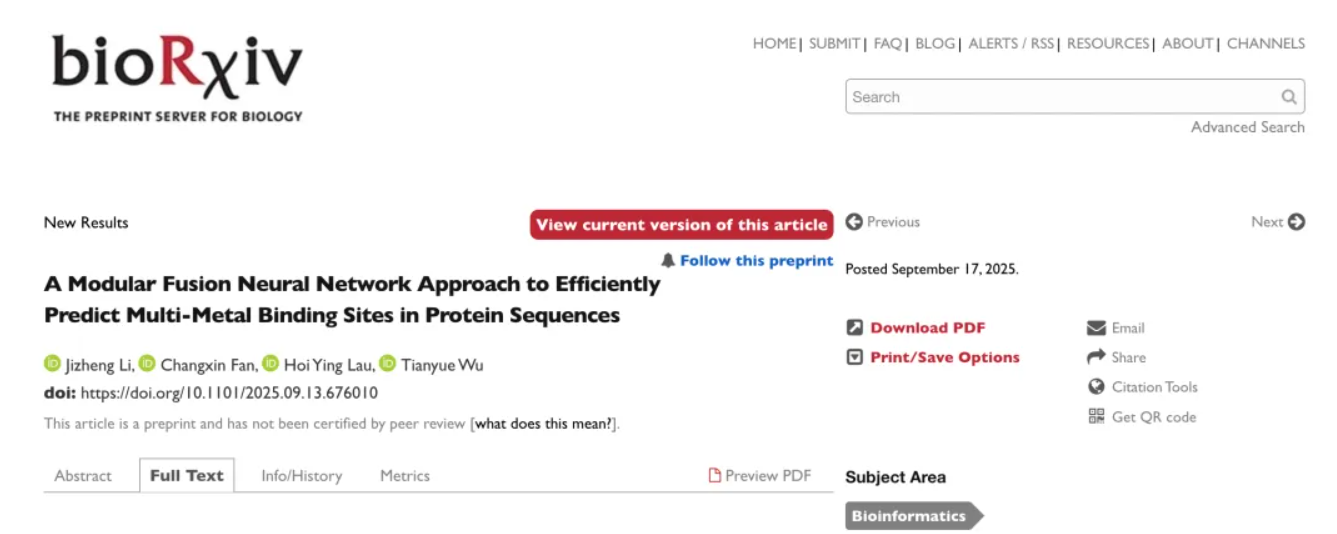Go to the Previous article arrow
Viewport: 1337px width, 534px height.
point(854,222)
